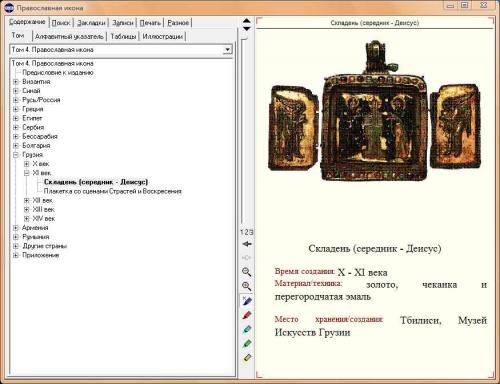Expand the Другие страны tree node
Image resolution: width=500 pixels, height=384 pixels.
(x=16, y=246)
